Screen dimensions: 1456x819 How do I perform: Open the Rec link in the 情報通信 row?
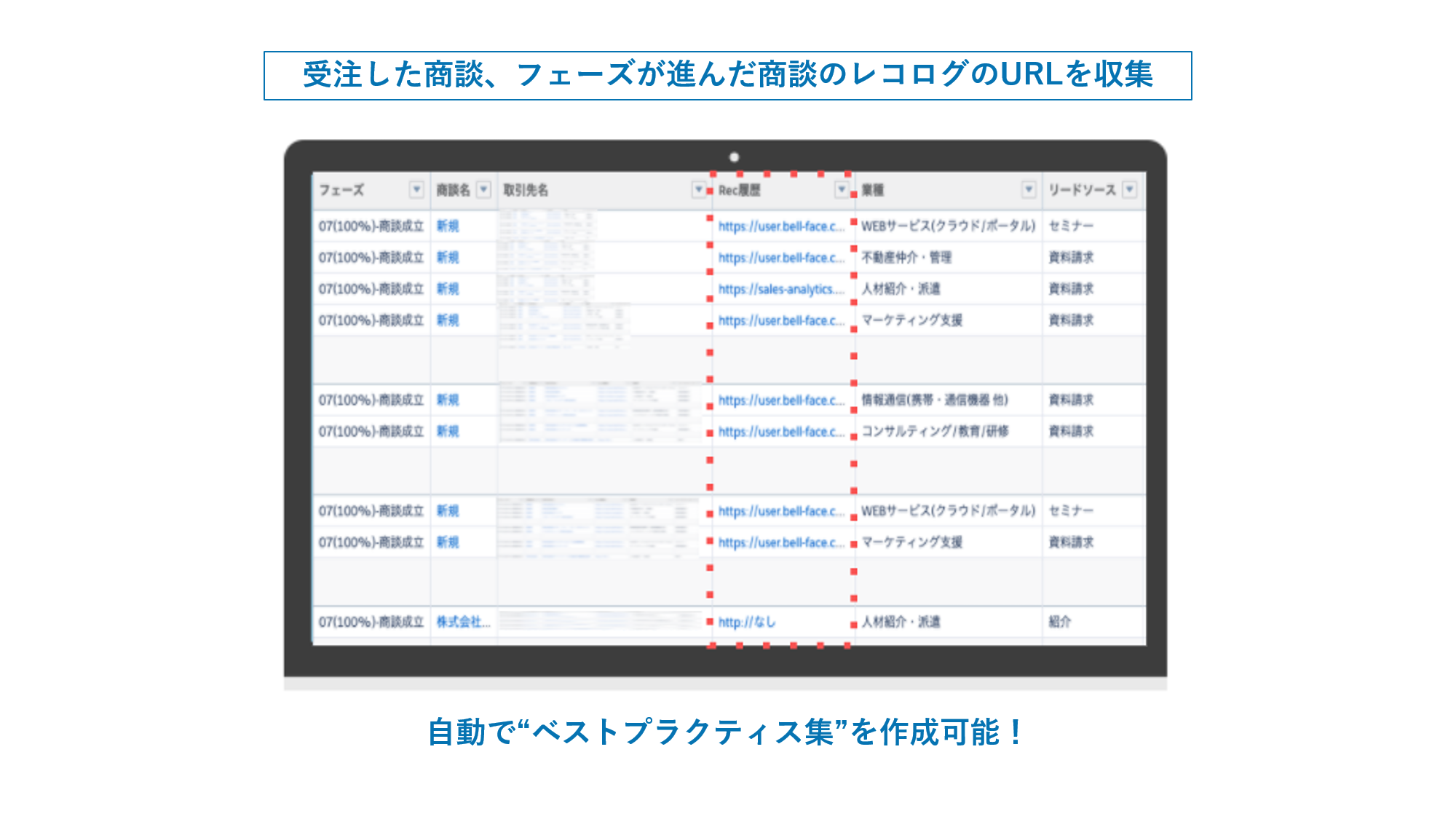[x=781, y=400]
